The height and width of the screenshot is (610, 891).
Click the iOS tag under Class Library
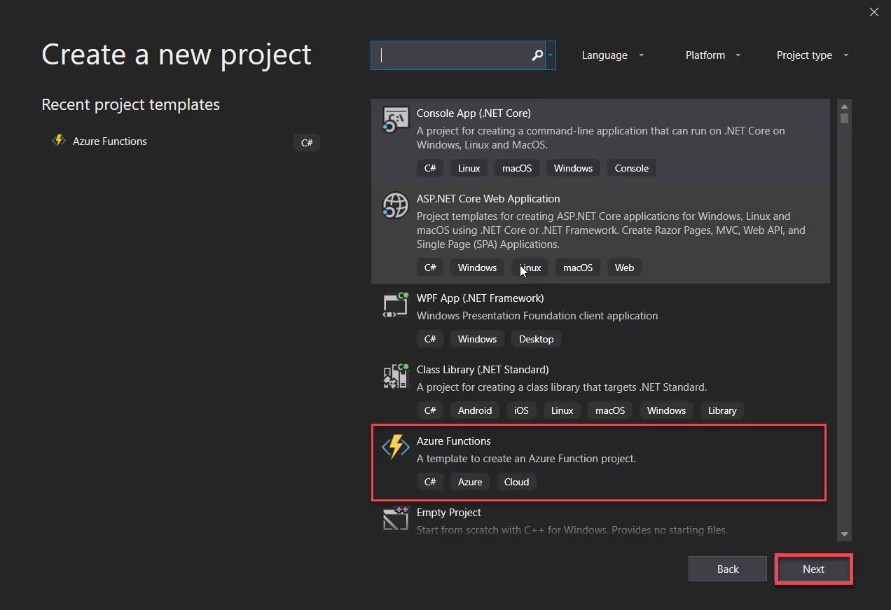click(x=521, y=410)
